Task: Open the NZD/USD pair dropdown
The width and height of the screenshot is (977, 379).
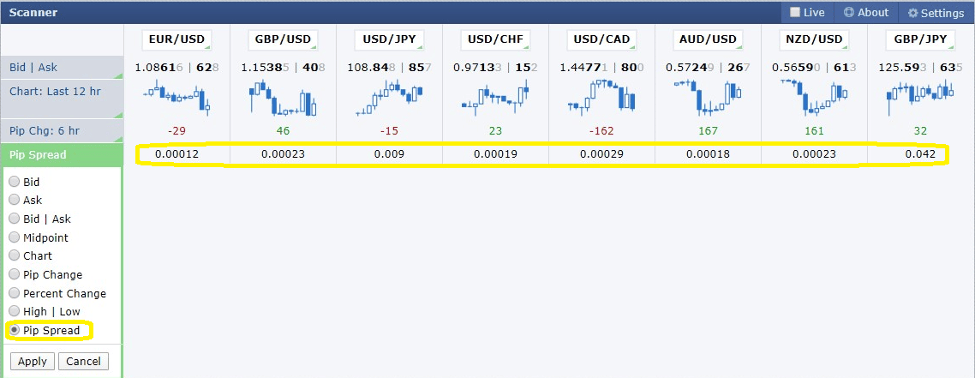Action: coord(814,39)
